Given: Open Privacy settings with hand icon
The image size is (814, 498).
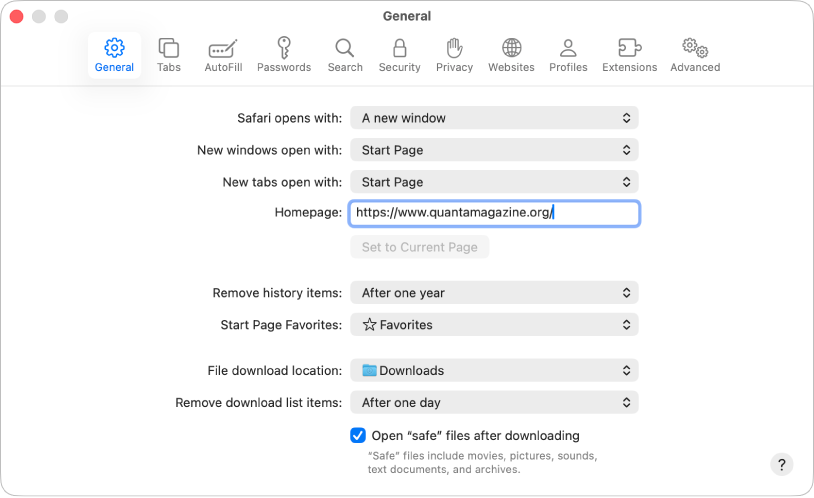Looking at the screenshot, I should coord(454,55).
